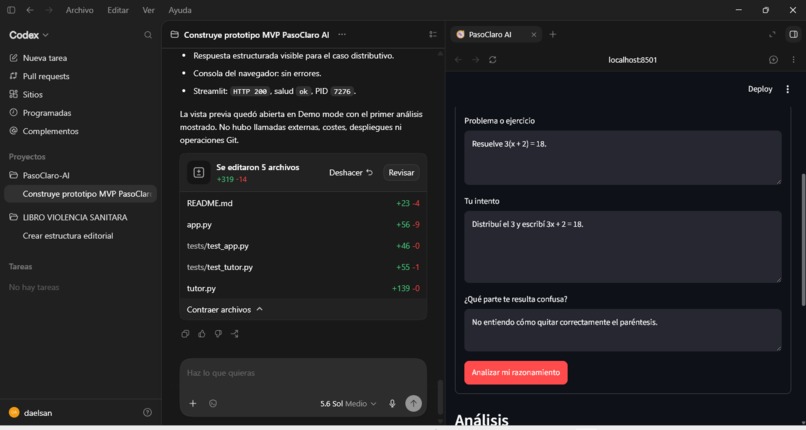Click the plus attach icon in prompt box
The height and width of the screenshot is (430, 806).
[193, 403]
